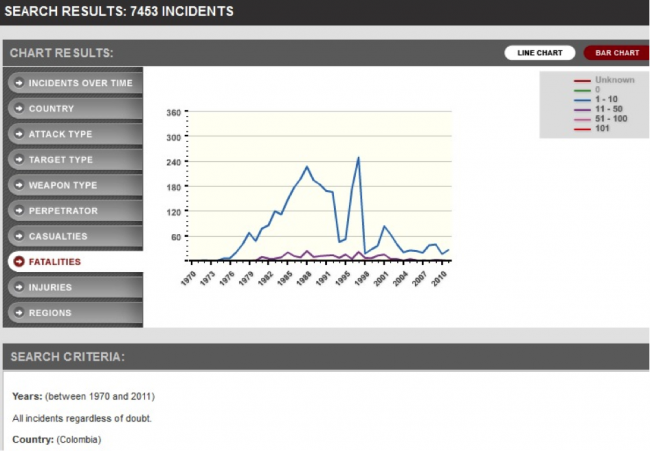This screenshot has width=650, height=451.
Task: Click 'Search Results: 7453 Incidents' heading
Action: pos(119,11)
